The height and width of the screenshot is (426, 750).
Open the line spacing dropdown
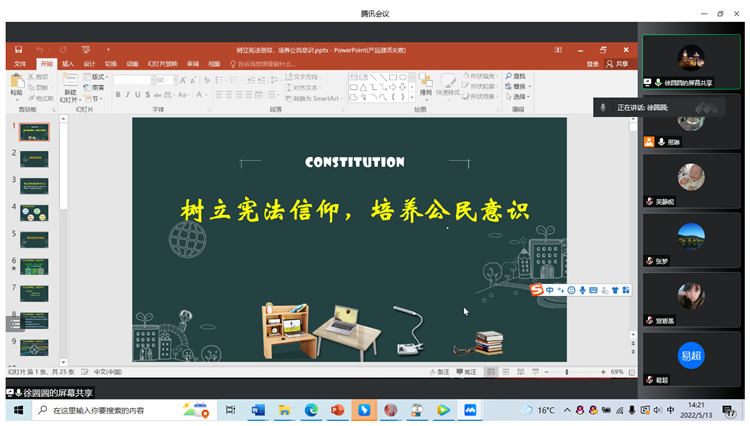click(x=276, y=80)
